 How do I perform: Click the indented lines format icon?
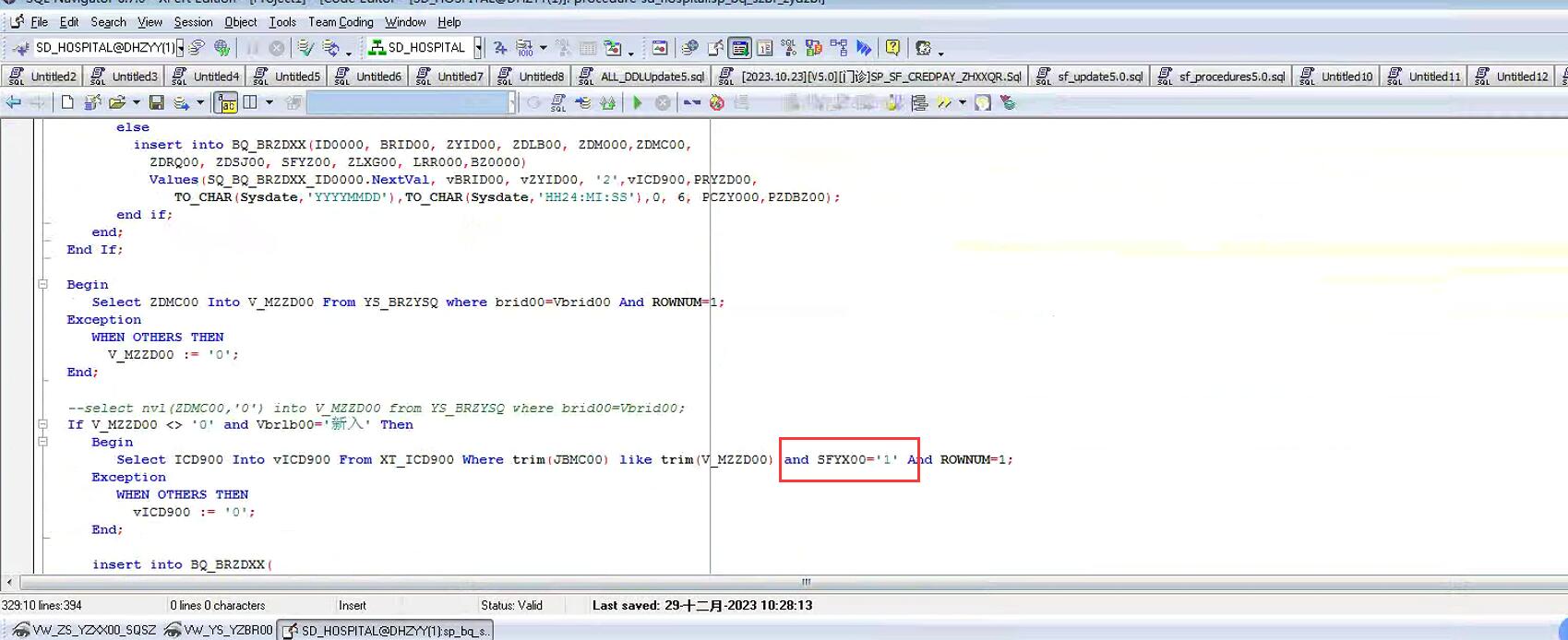pos(919,102)
